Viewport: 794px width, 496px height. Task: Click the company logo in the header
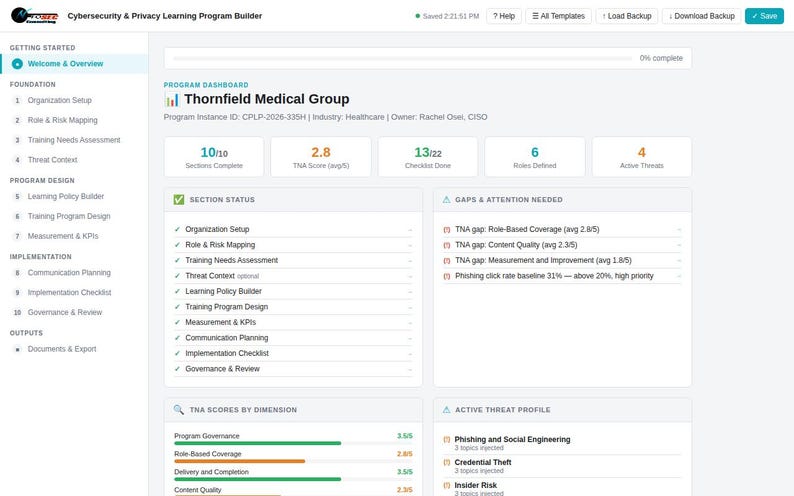34,16
